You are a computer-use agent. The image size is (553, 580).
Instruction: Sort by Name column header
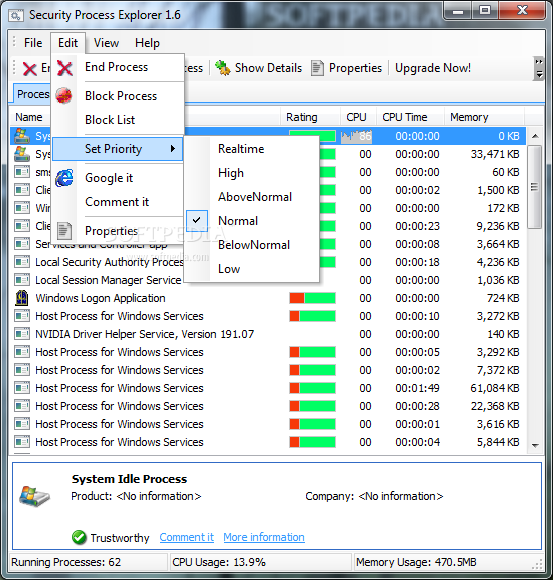[x=30, y=117]
